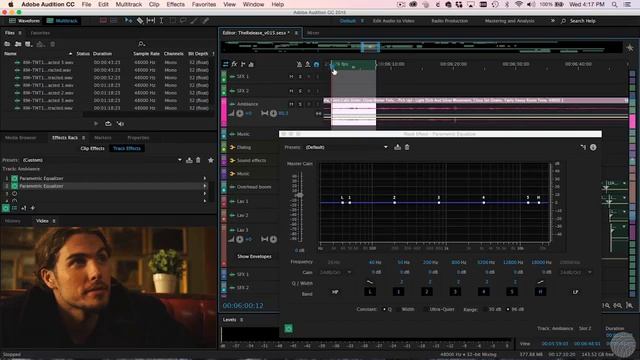Image resolution: width=640 pixels, height=360 pixels.
Task: Click the EQ icon above tracks
Action: [251, 64]
